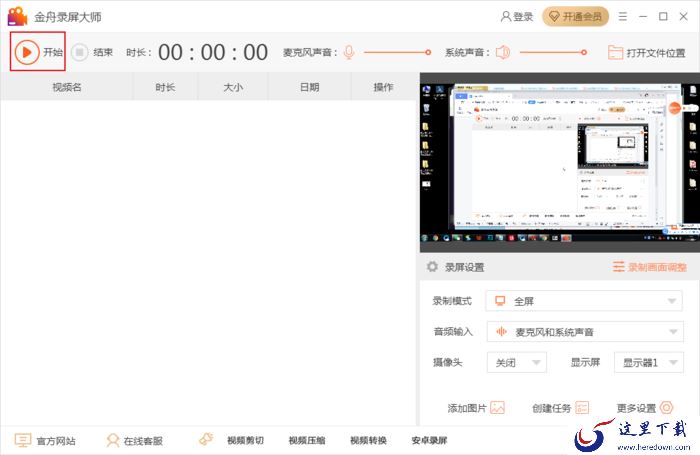Screen dimensions: 700x455
Task: Minimize the 金舟录屏大师 window
Action: point(643,17)
